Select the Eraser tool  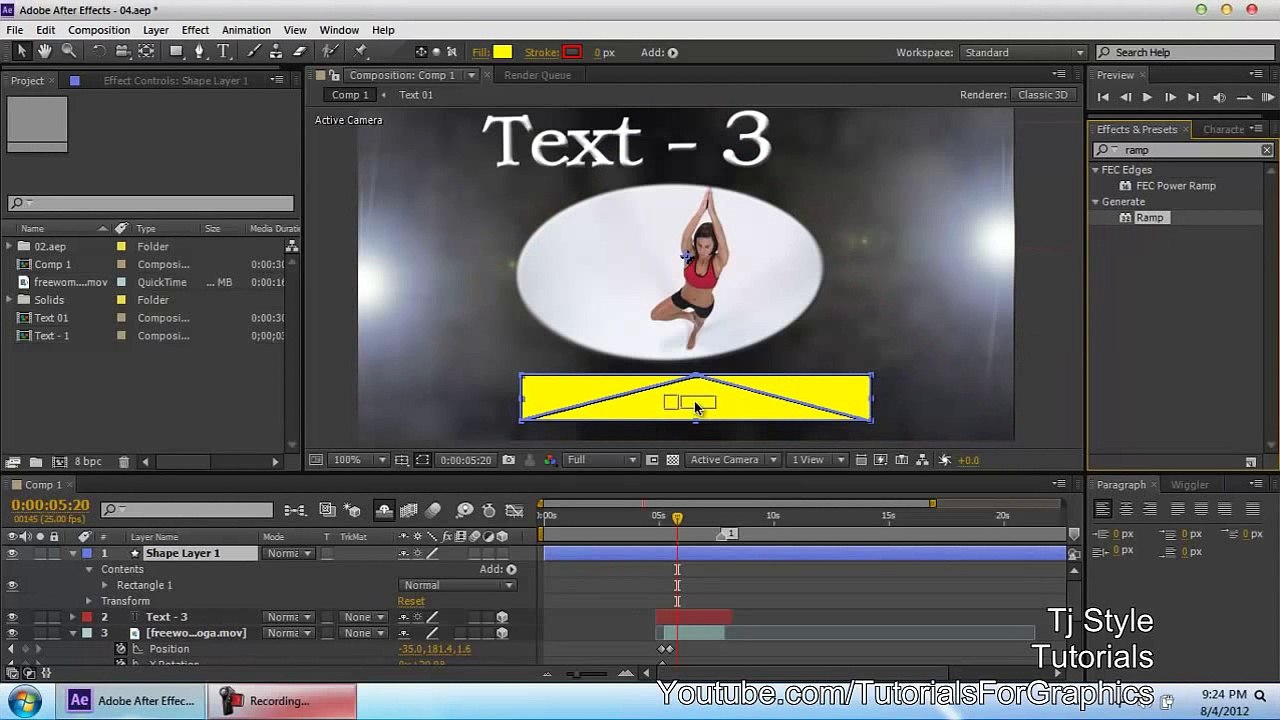pyautogui.click(x=299, y=52)
